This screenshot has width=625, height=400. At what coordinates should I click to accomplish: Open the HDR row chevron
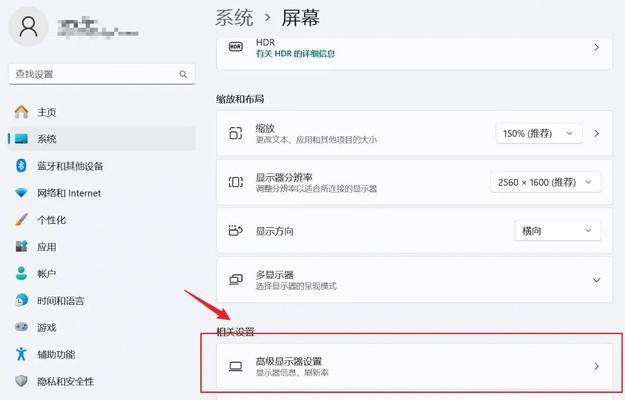coord(596,47)
